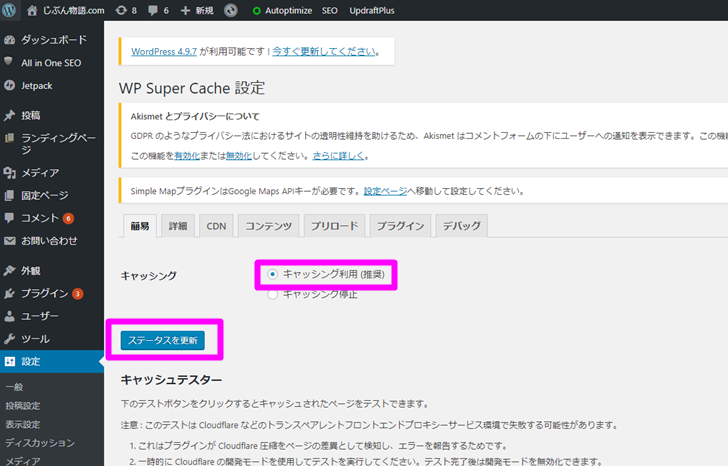This screenshot has width=728, height=466.
Task: Open the コンテンツ tab
Action: click(269, 226)
